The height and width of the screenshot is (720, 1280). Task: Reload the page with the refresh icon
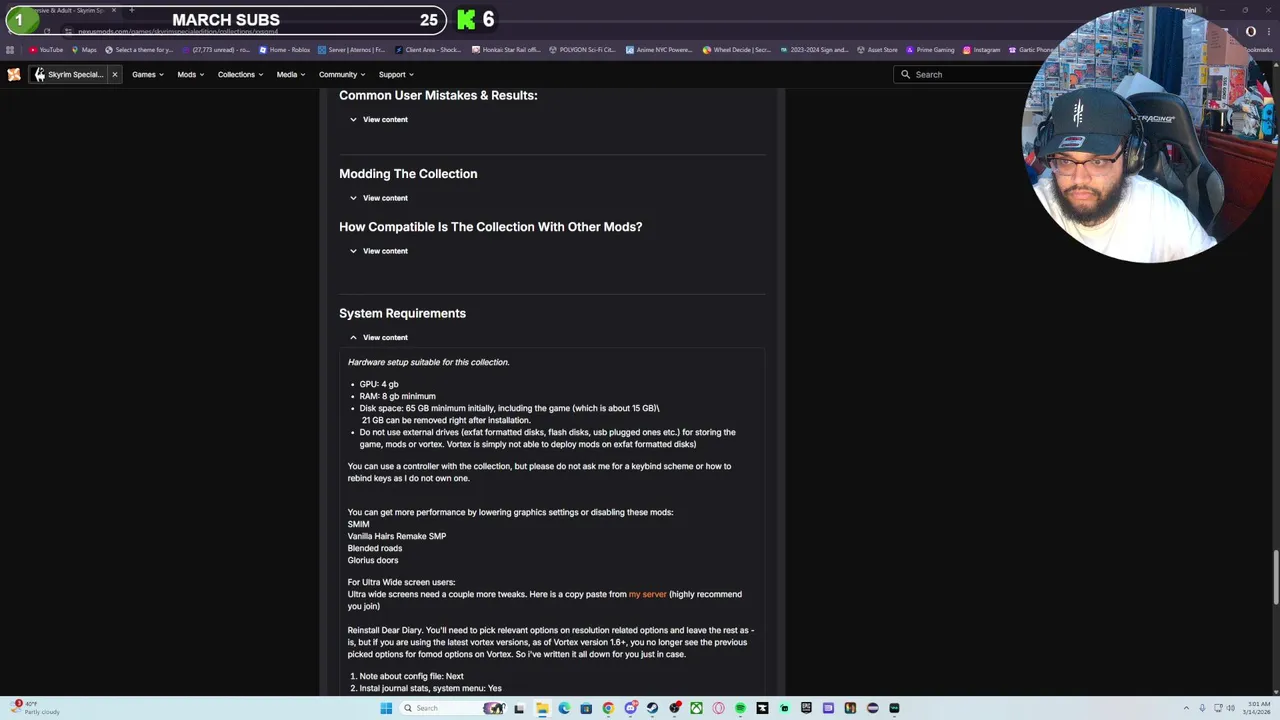pos(46,31)
